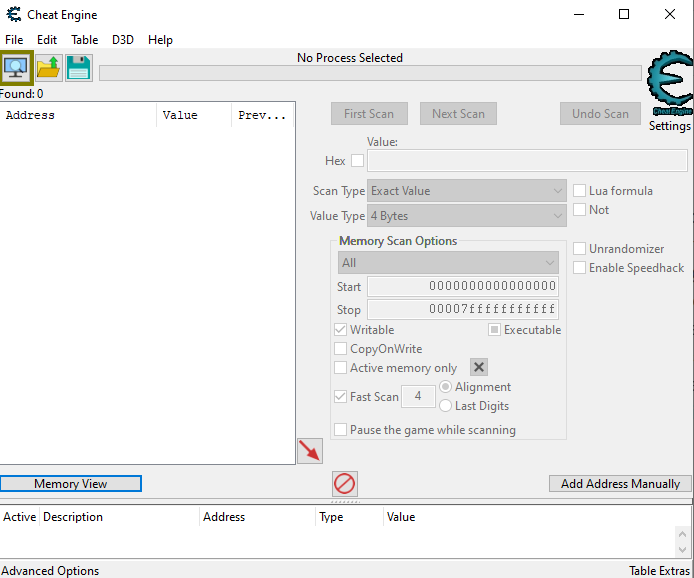Click the red circle clear list icon
694x578 pixels.
coord(344,484)
